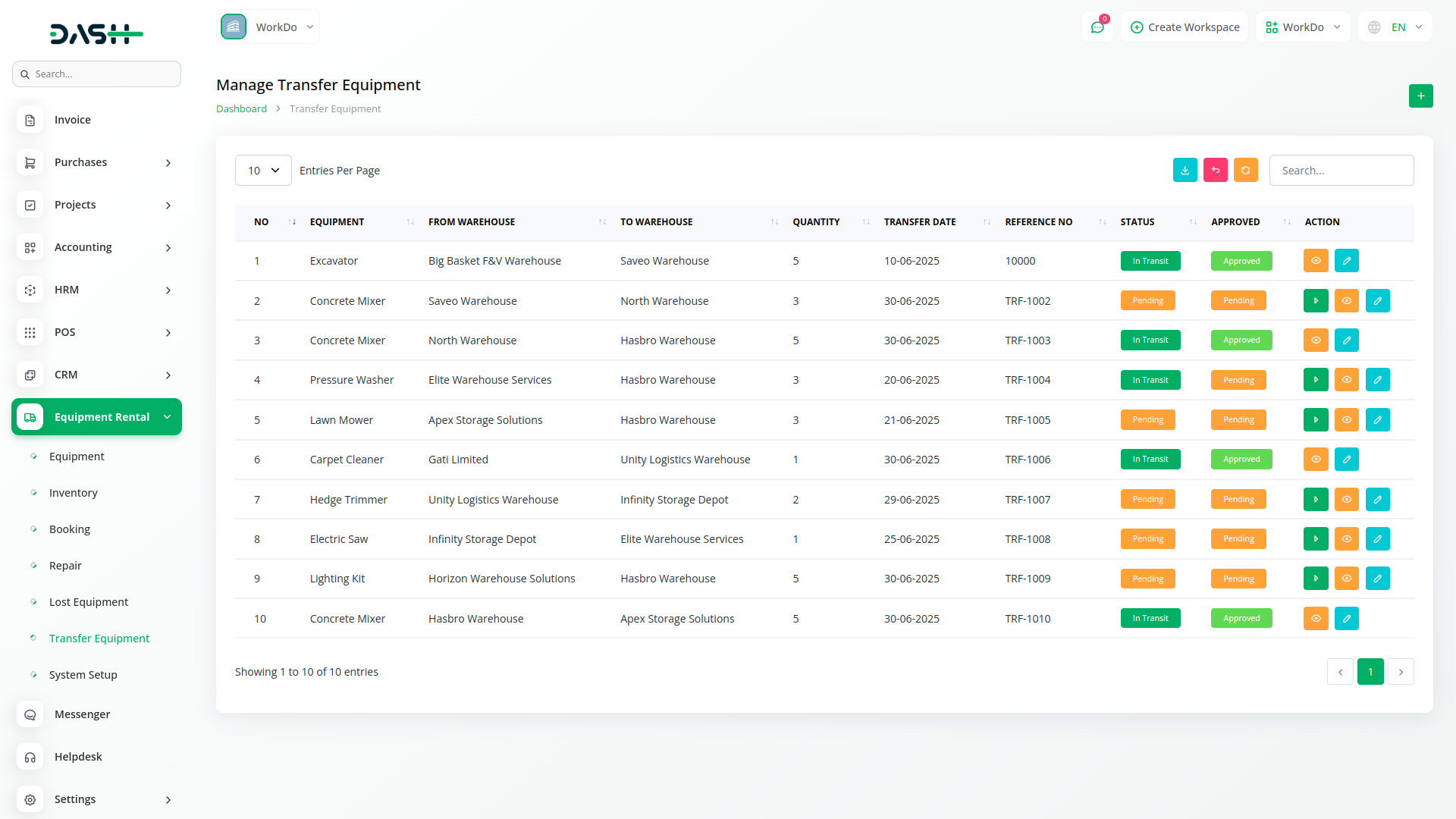Click eye view icon for Lighting Kit row
The height and width of the screenshot is (819, 1456).
[x=1346, y=579]
